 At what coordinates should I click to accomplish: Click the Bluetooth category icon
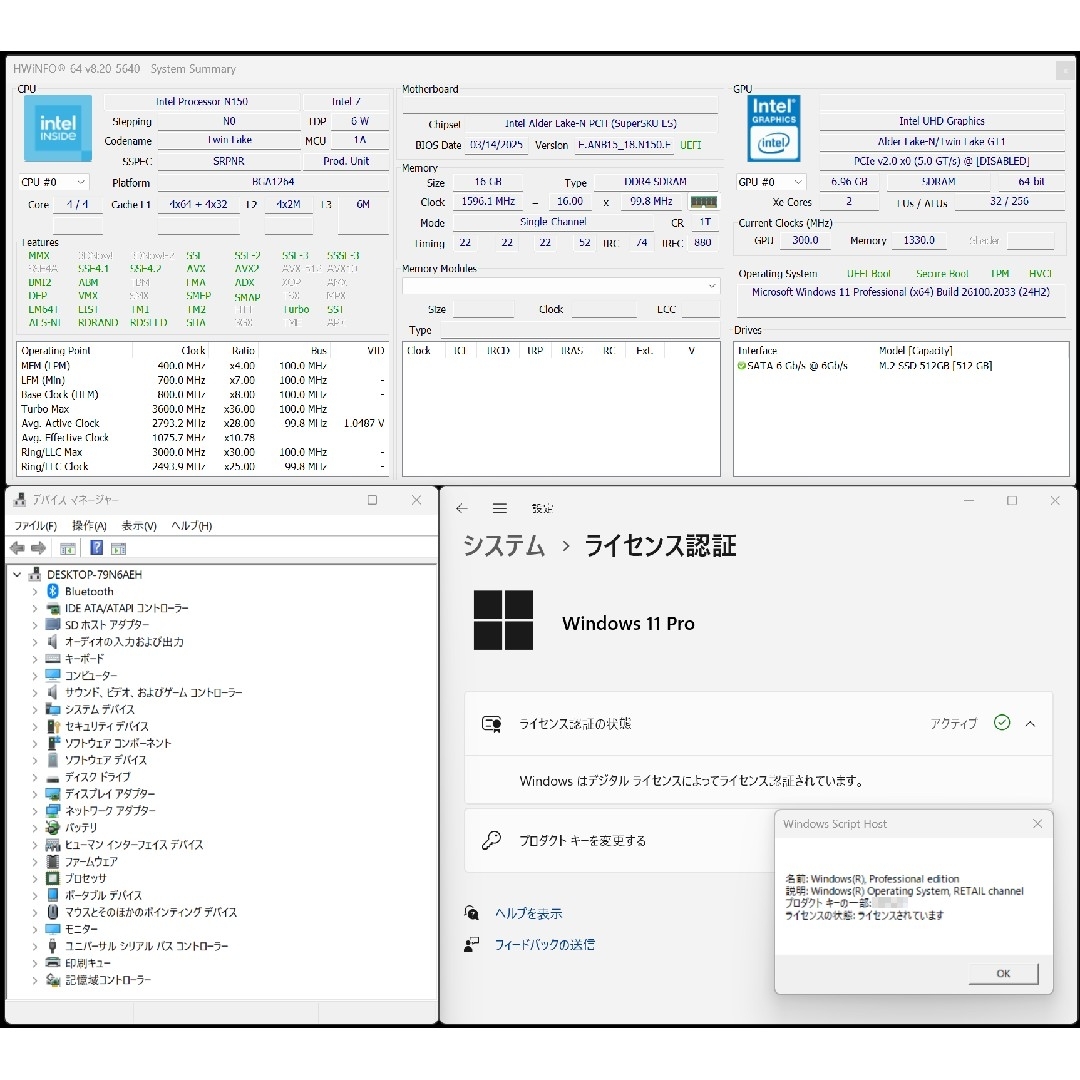(53, 591)
